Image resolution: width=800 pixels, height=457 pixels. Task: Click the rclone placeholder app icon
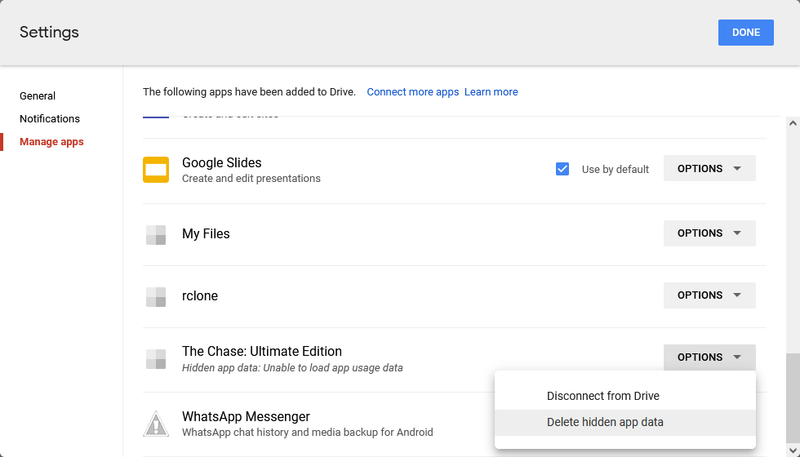[x=156, y=297]
